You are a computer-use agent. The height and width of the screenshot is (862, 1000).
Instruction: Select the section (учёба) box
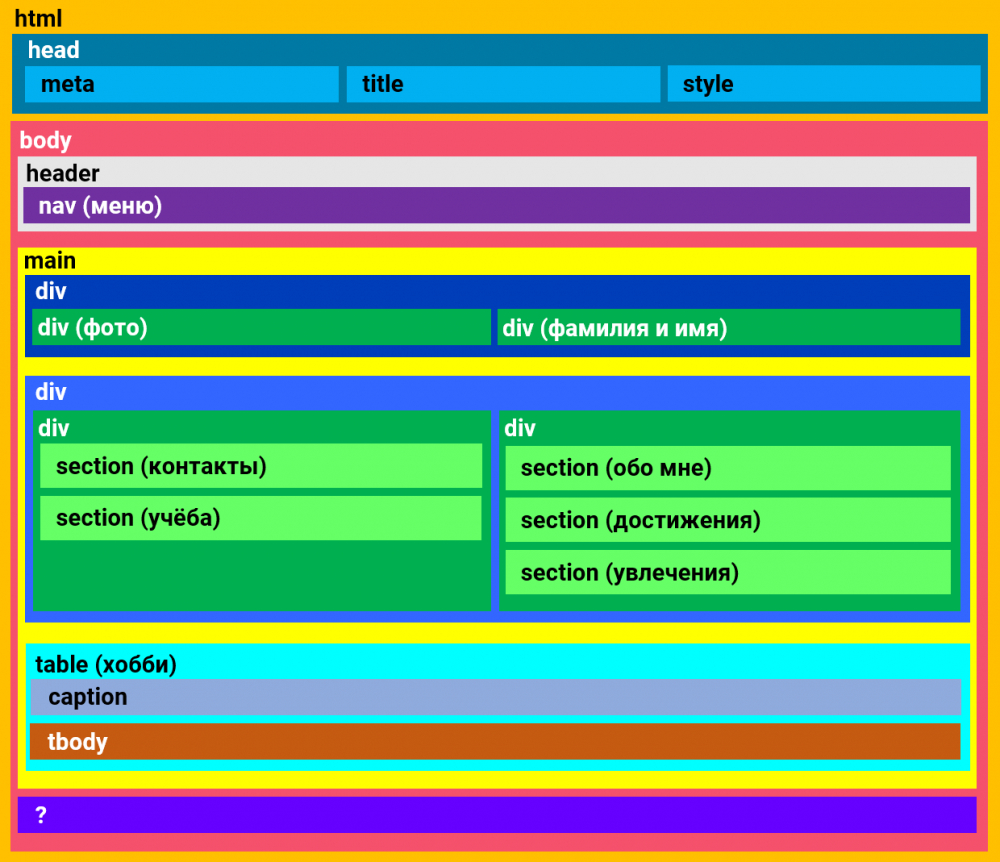[261, 518]
